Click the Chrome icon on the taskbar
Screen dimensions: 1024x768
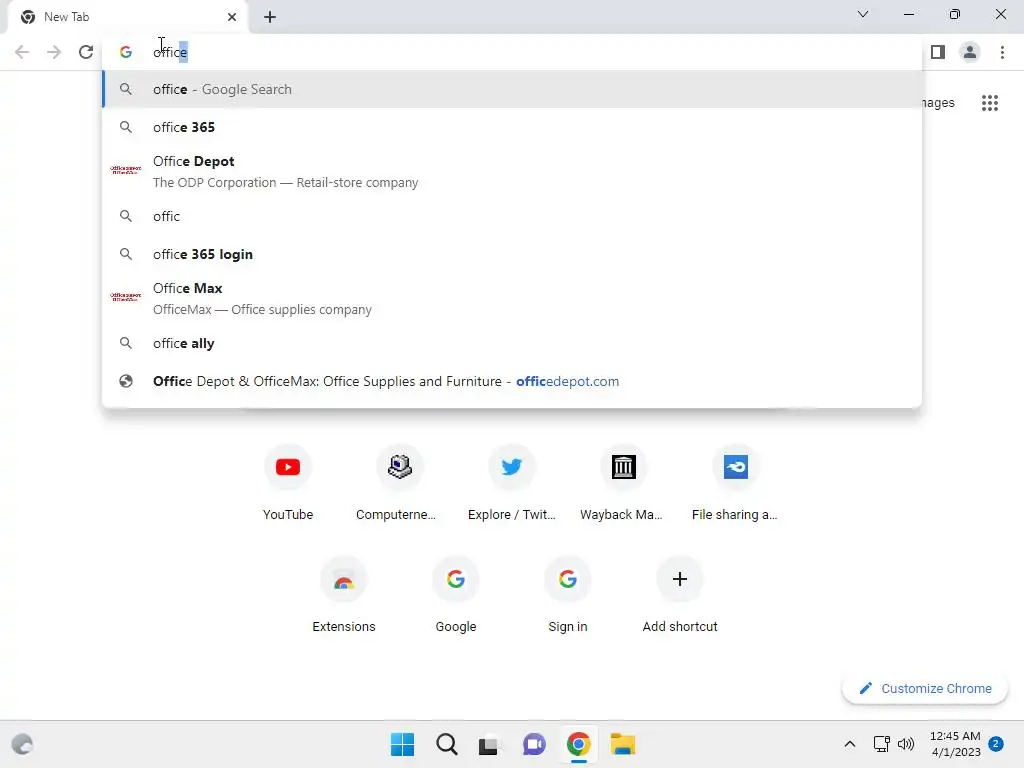579,744
